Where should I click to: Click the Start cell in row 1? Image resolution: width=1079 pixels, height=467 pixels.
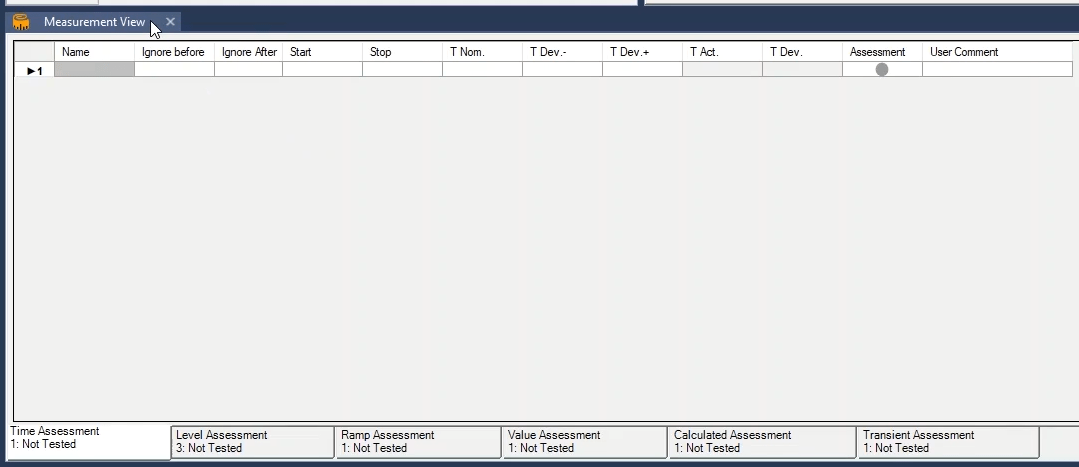pyautogui.click(x=322, y=70)
